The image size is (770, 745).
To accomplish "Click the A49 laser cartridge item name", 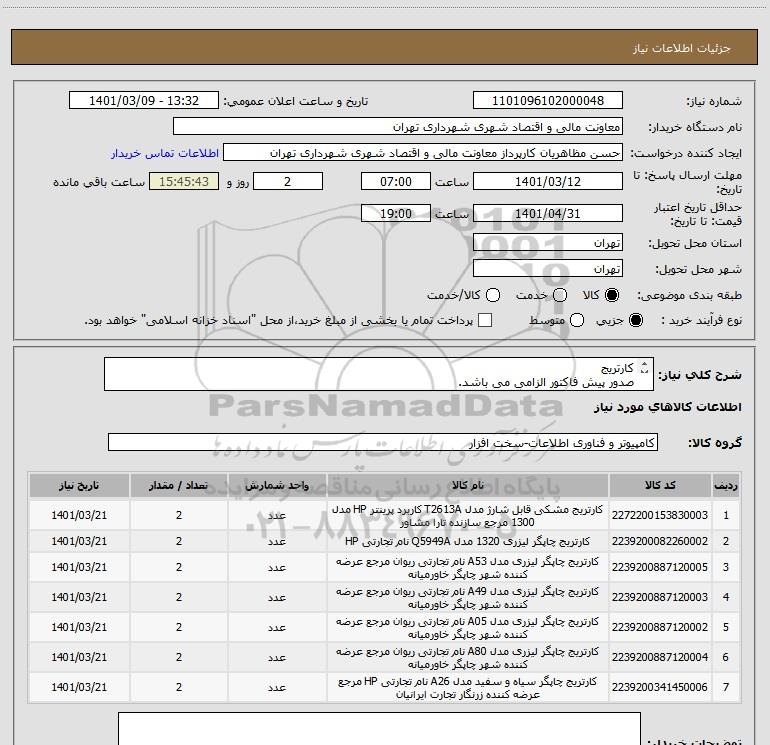I will pos(468,598).
